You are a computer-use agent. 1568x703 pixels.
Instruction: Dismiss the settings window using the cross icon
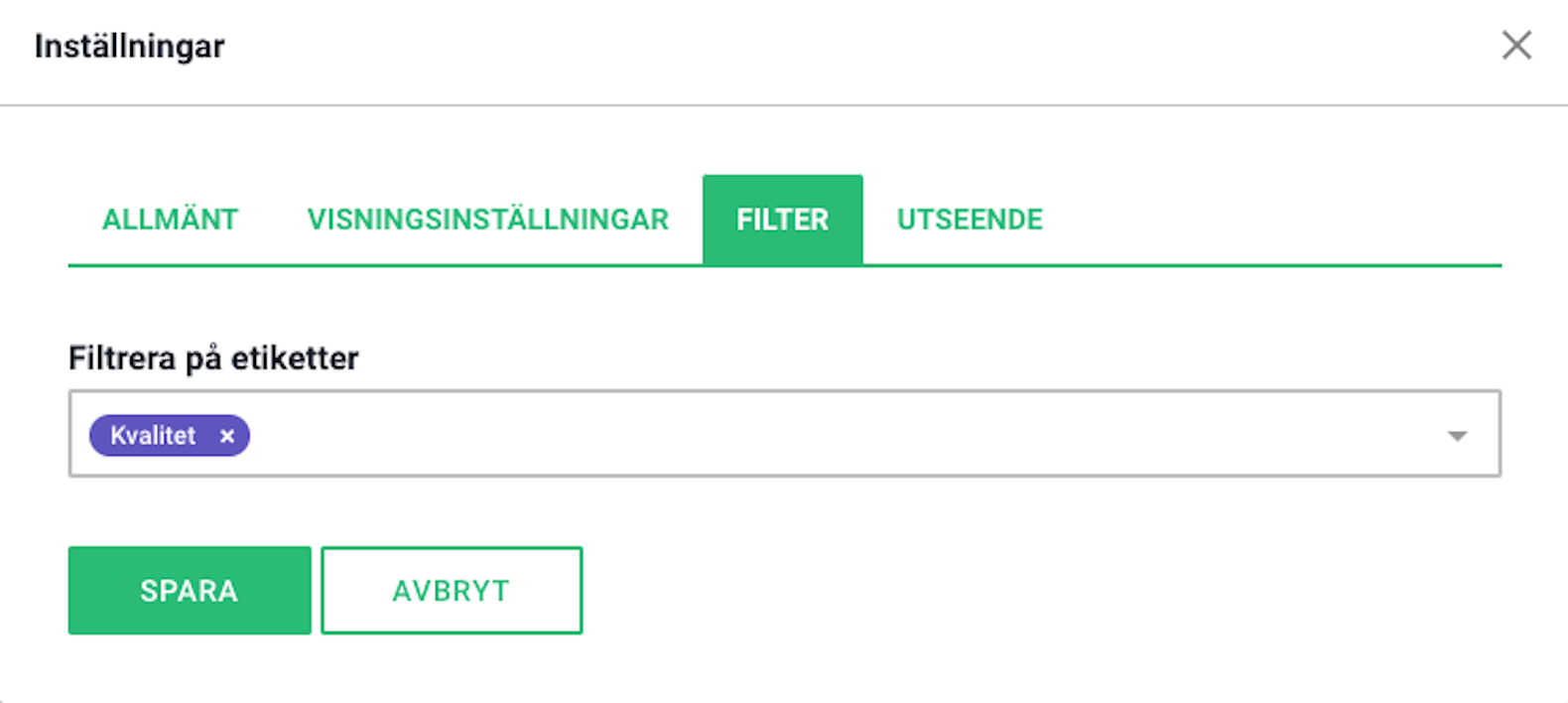click(x=1516, y=45)
